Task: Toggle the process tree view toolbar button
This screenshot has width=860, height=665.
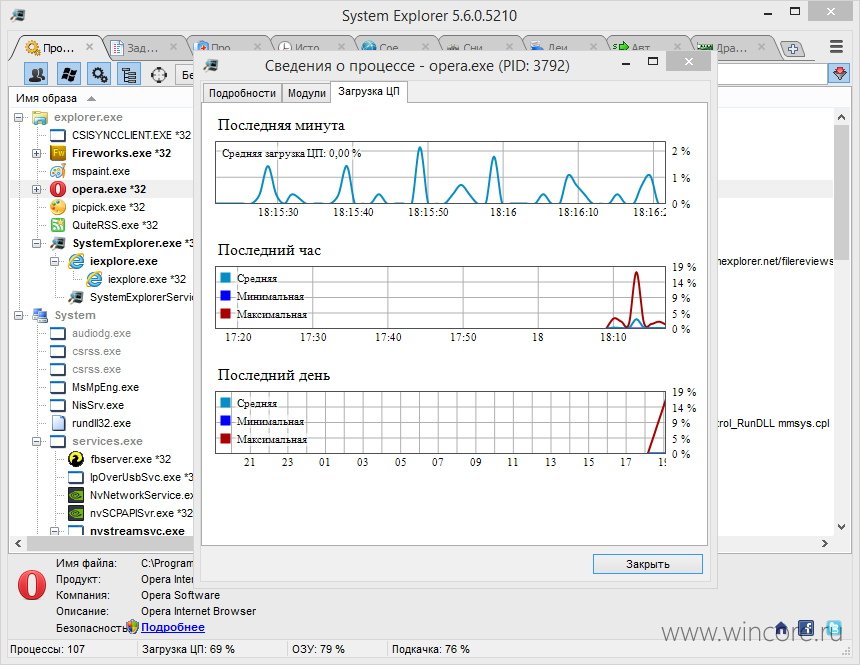Action: pos(129,74)
